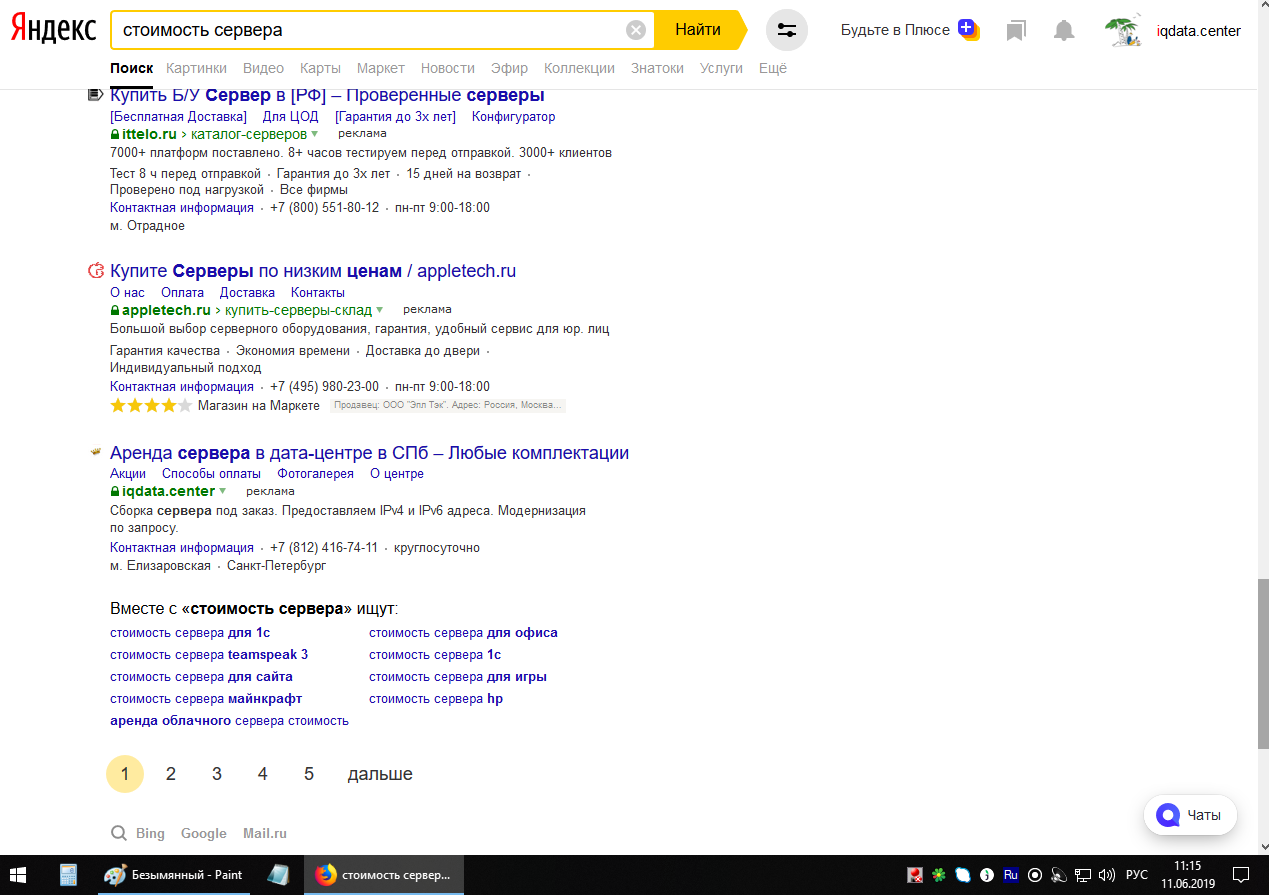
Task: Repeat the search in Google
Action: point(204,833)
